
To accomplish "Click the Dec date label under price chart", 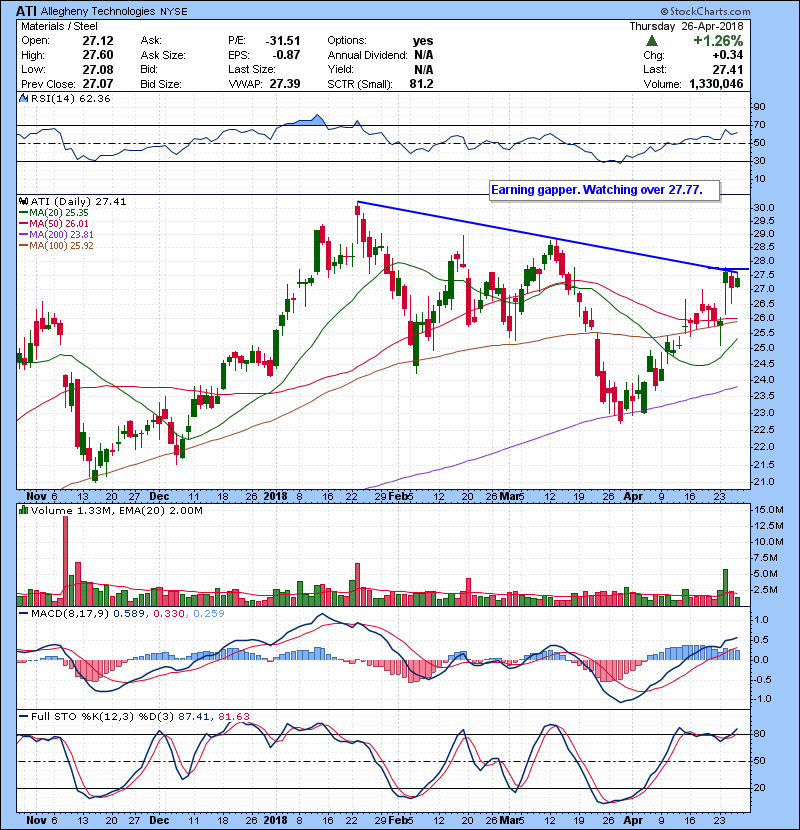I will tap(159, 497).
